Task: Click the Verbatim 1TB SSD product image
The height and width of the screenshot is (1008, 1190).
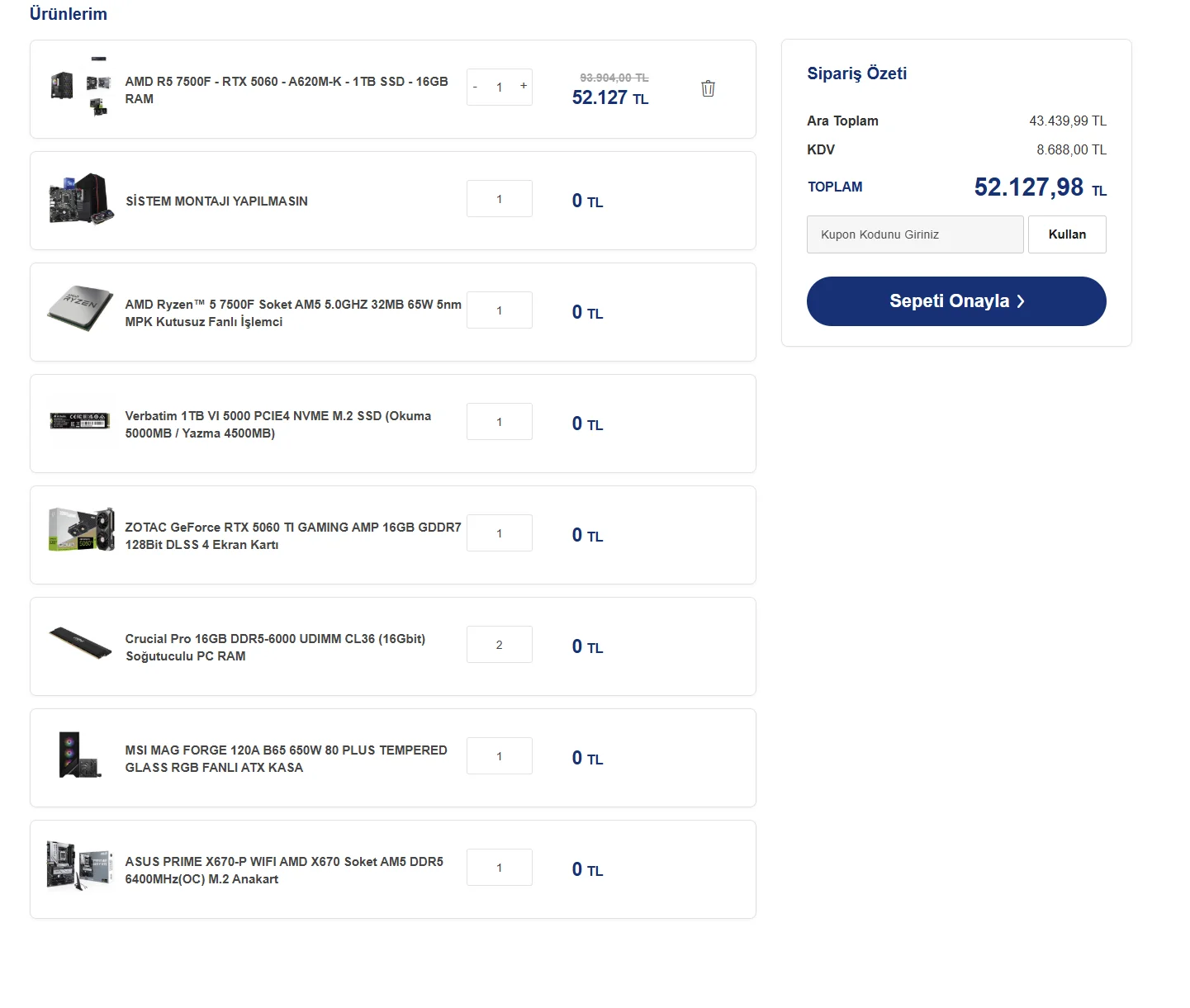Action: [x=80, y=421]
